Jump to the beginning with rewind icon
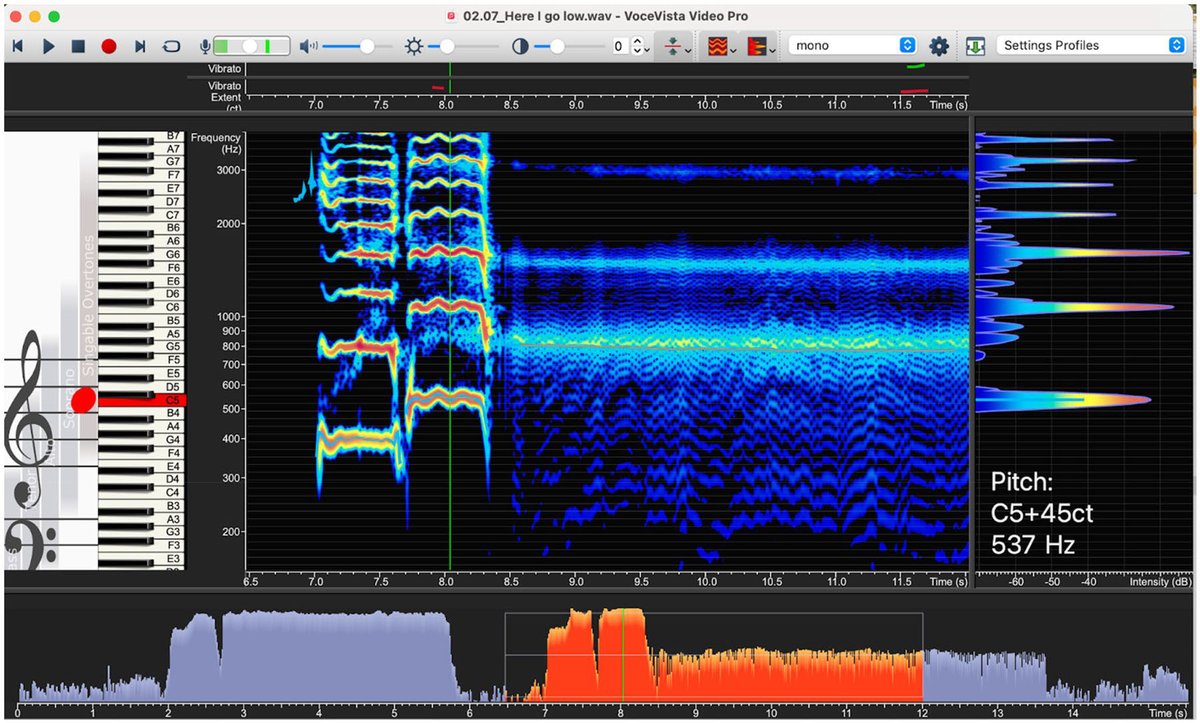Screen dimensions: 1200x723 tap(18, 46)
